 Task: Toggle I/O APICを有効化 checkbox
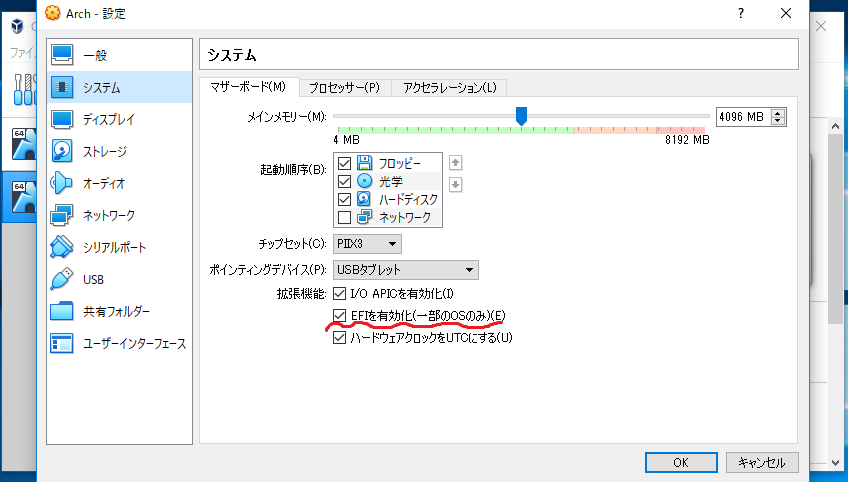tap(339, 294)
